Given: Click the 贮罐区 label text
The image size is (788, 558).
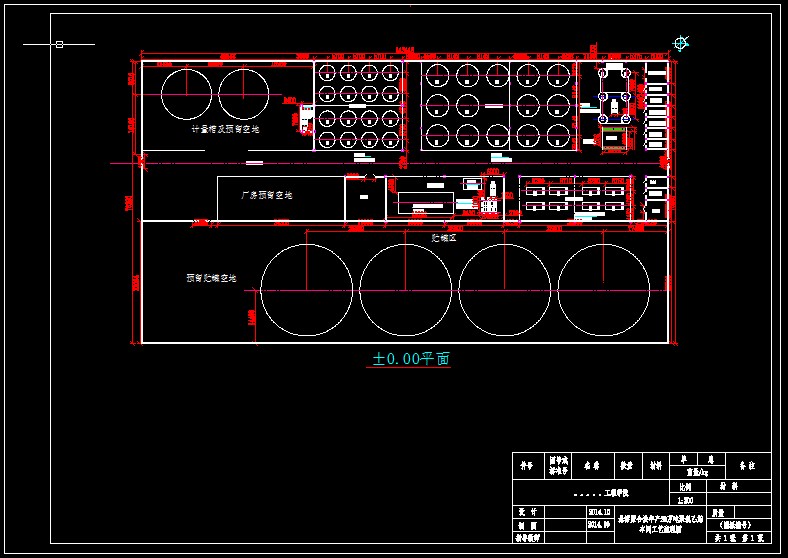Looking at the screenshot, I should pos(443,238).
